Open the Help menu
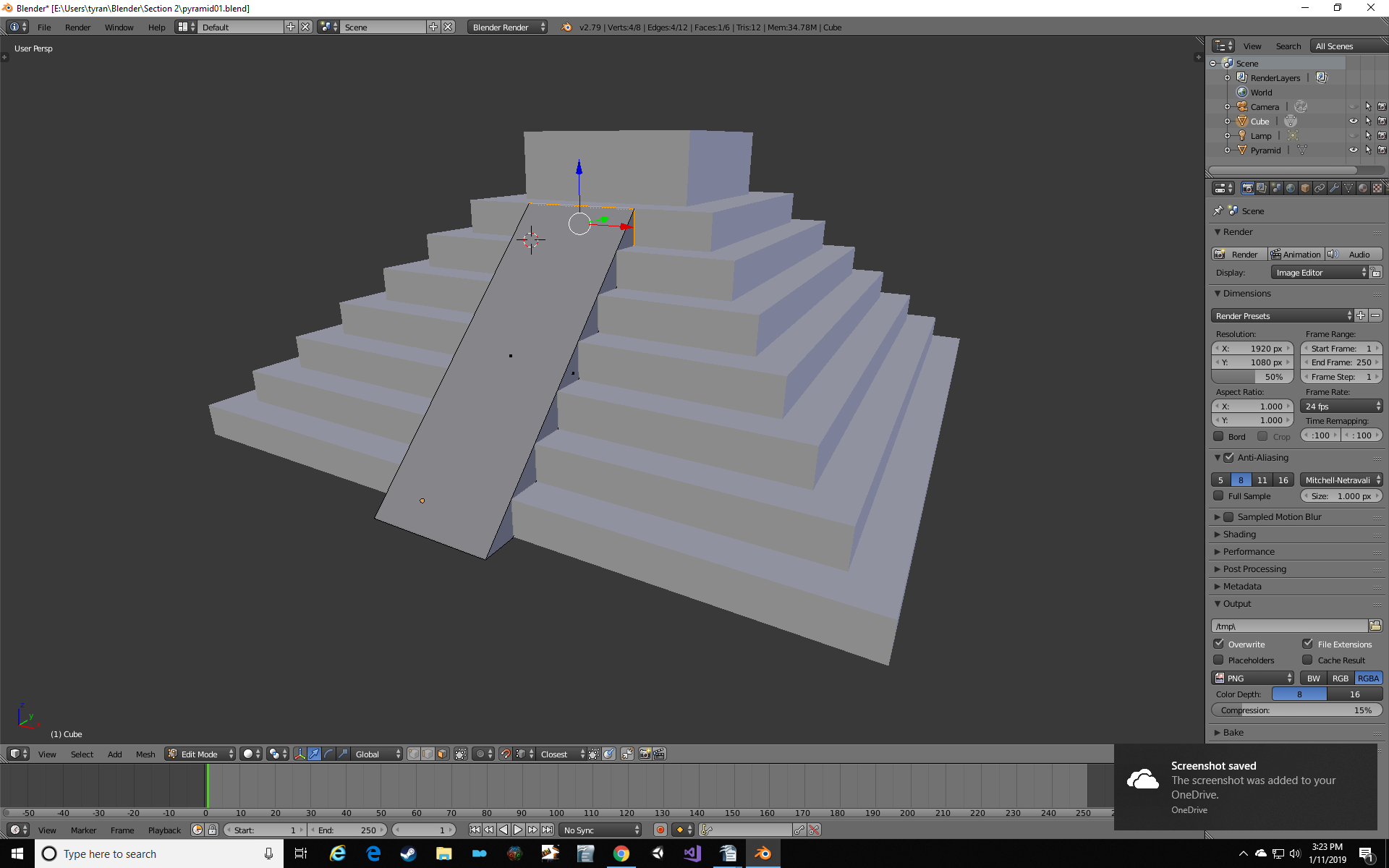1389x868 pixels. point(156,27)
